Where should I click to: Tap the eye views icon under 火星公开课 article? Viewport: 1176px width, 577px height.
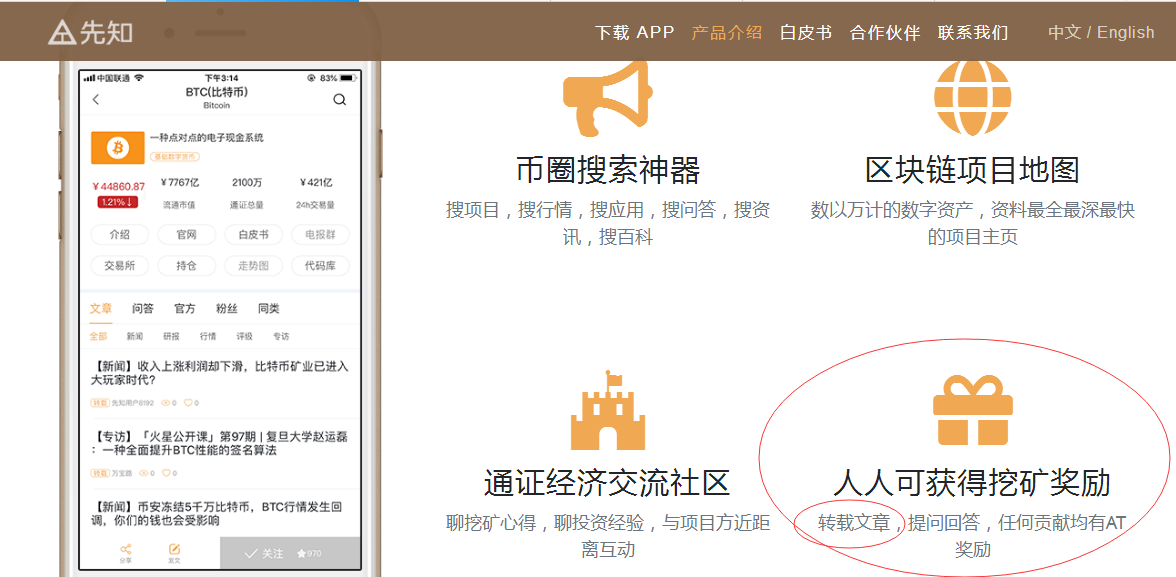(x=145, y=473)
